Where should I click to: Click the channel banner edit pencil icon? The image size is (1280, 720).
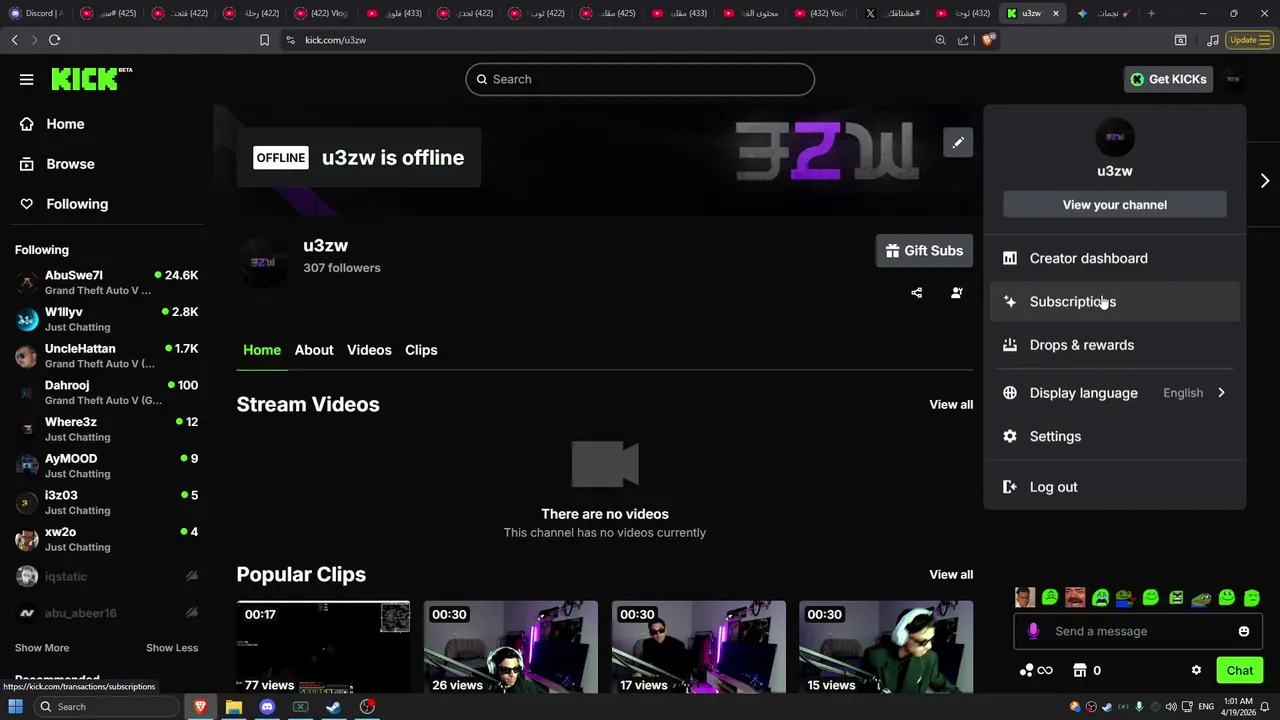(958, 143)
